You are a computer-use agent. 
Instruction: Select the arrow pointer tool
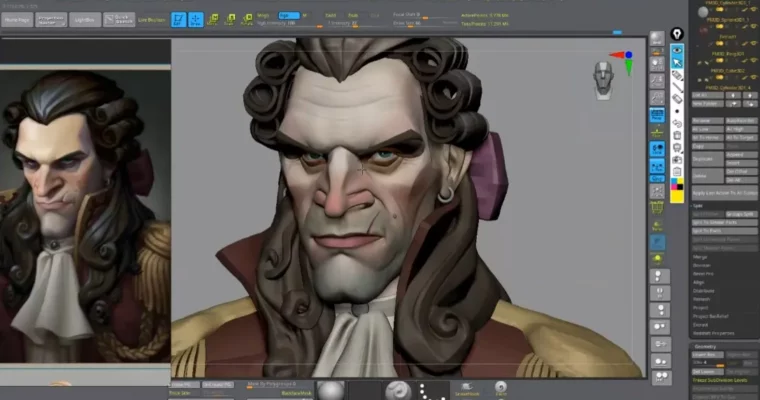(677, 63)
